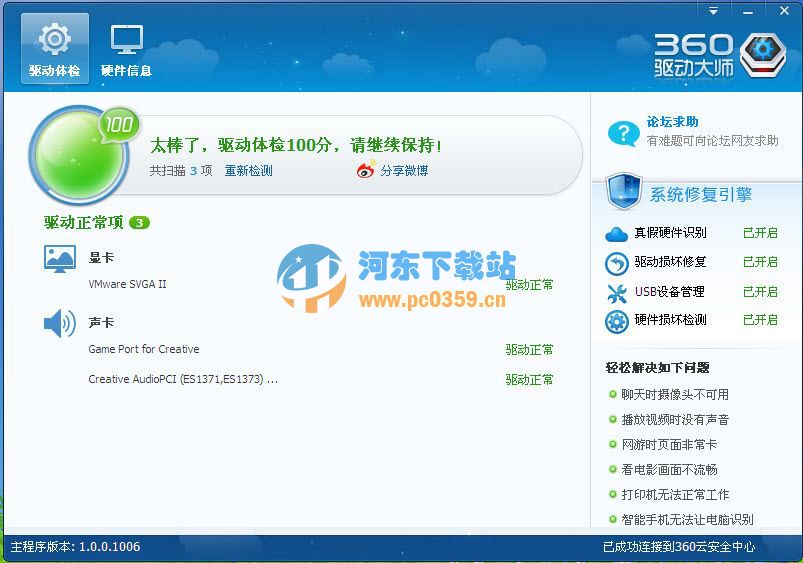Share results via 分享微博 link

coord(404,171)
